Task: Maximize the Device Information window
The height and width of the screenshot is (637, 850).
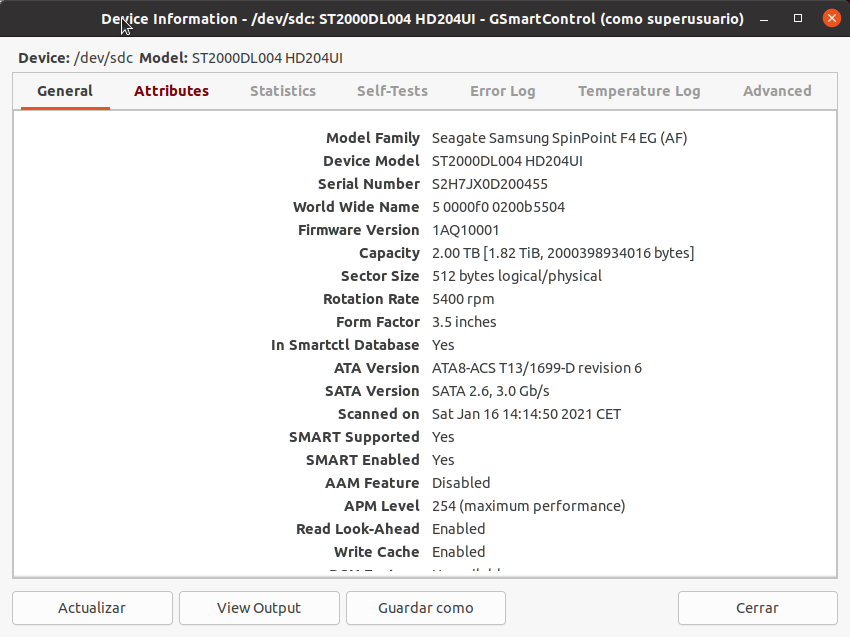Action: click(798, 18)
